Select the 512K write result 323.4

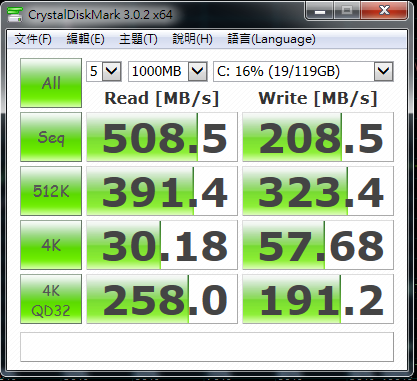click(318, 191)
